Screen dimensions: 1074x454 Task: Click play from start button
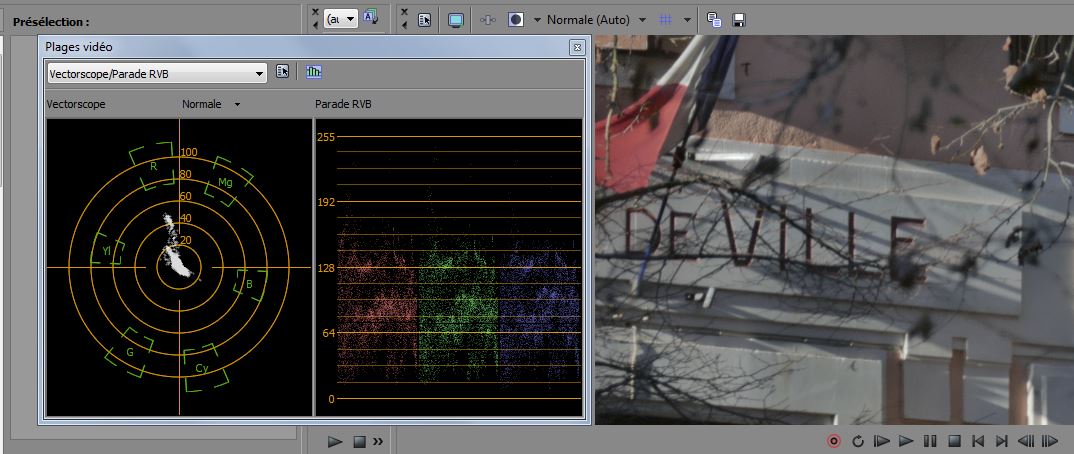point(882,440)
